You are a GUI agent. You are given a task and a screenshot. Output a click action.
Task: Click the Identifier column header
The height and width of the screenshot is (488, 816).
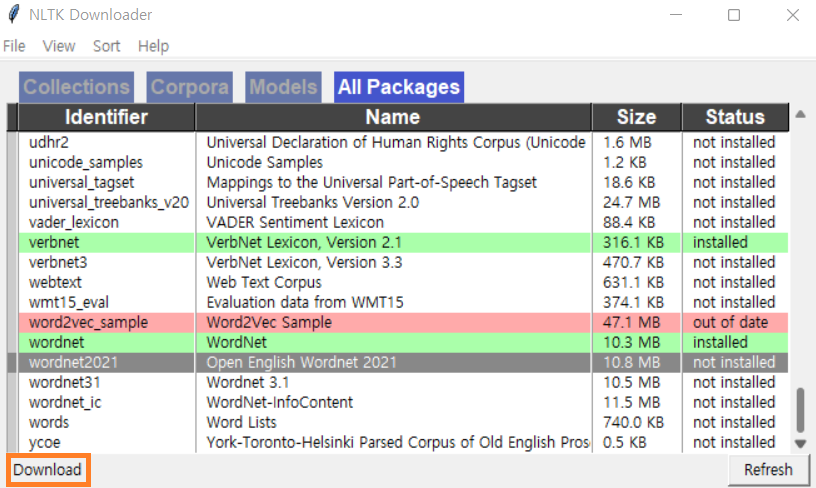(x=106, y=117)
